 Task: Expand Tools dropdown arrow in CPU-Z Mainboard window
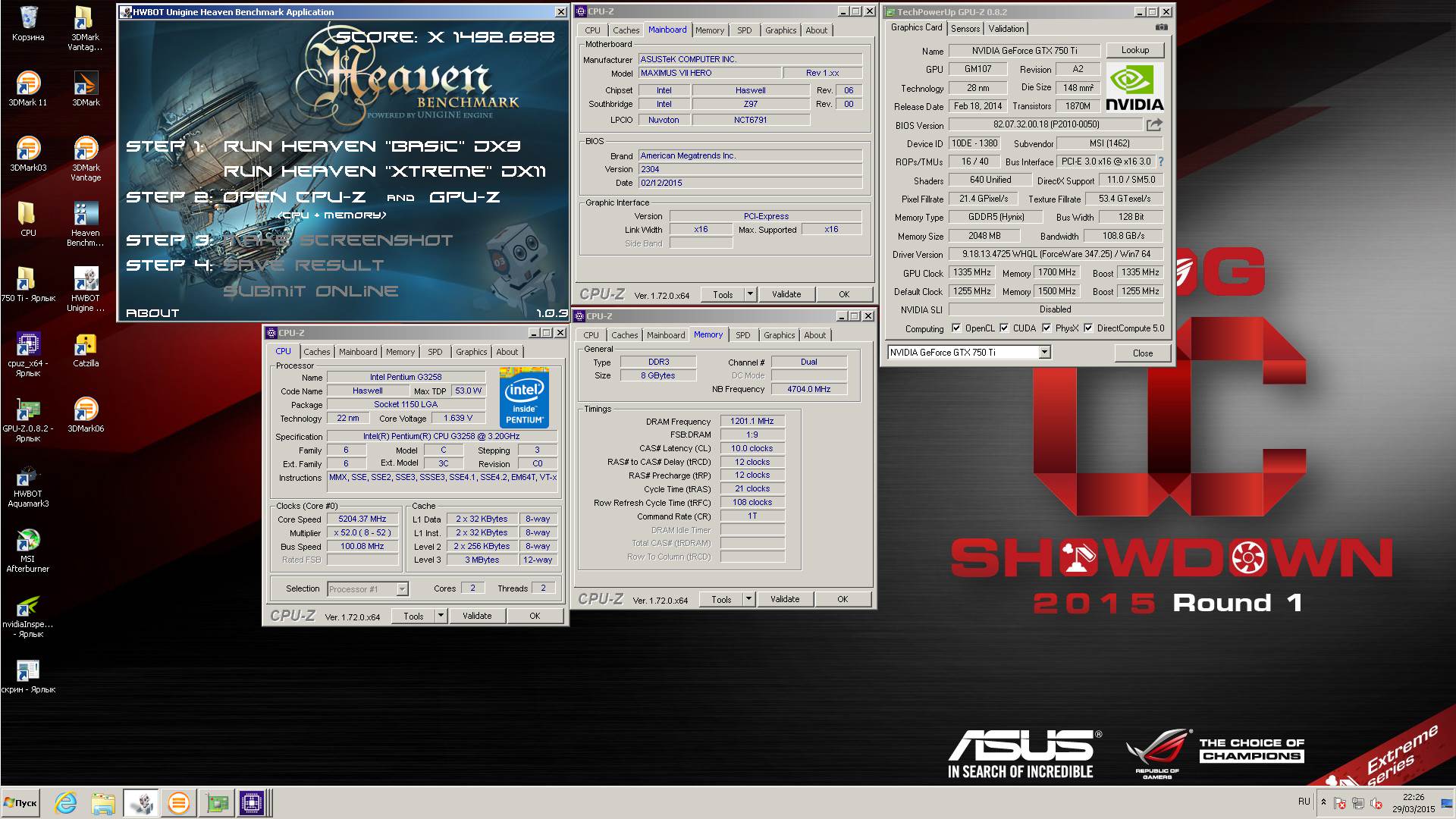pos(750,294)
